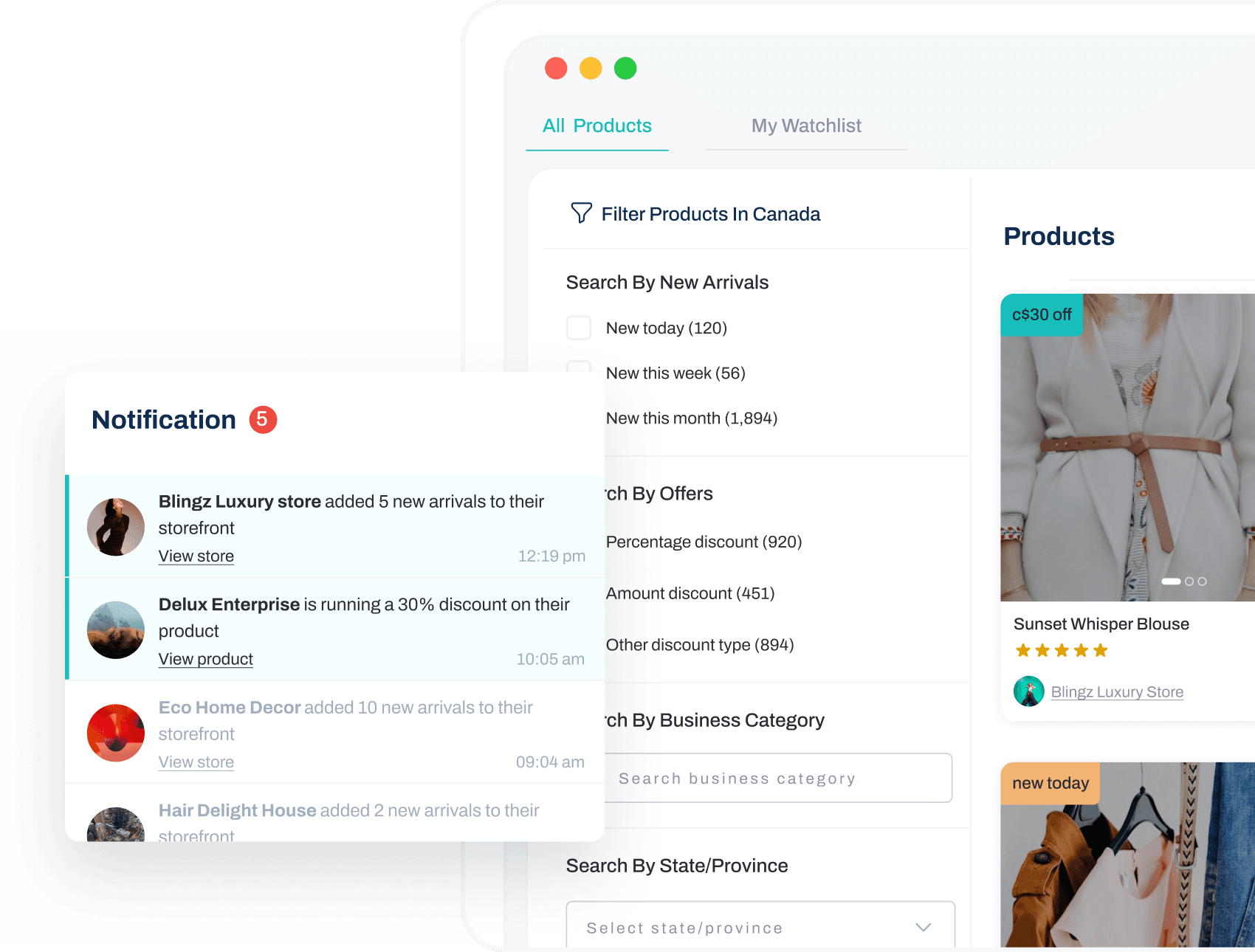Image resolution: width=1255 pixels, height=952 pixels.
Task: Open the My Watchlist tab
Action: 806,126
